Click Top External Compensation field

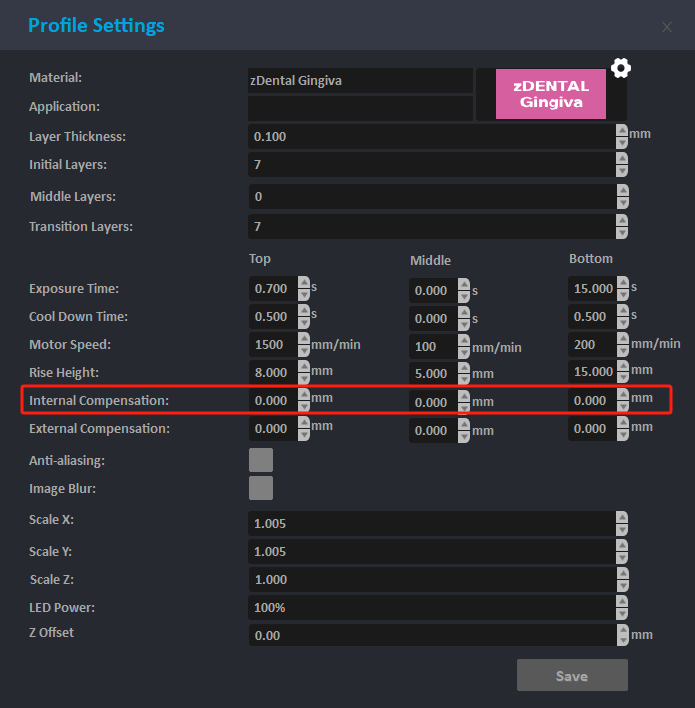pos(272,428)
